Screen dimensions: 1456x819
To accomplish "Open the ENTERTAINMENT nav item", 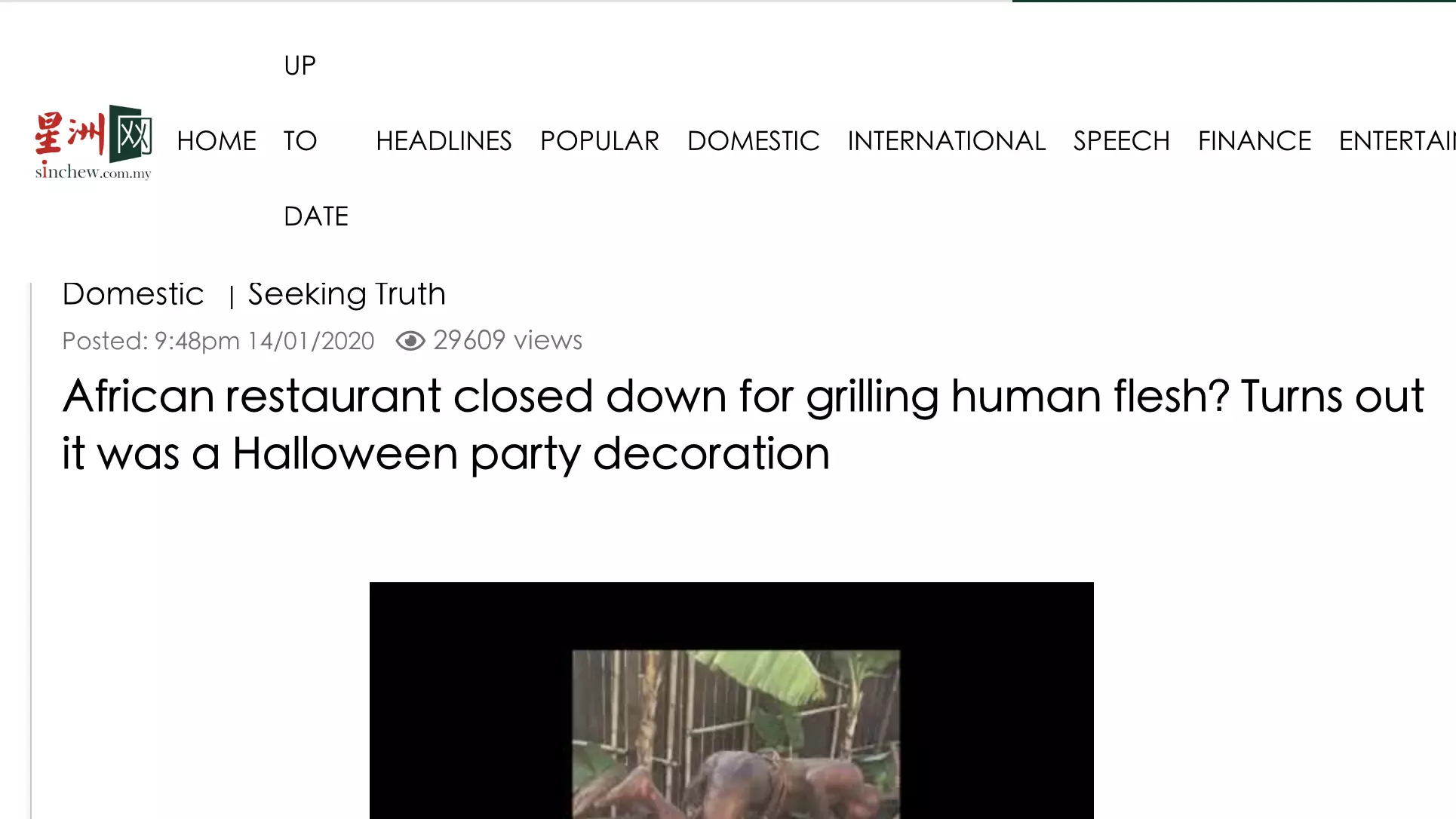I will pyautogui.click(x=1397, y=141).
